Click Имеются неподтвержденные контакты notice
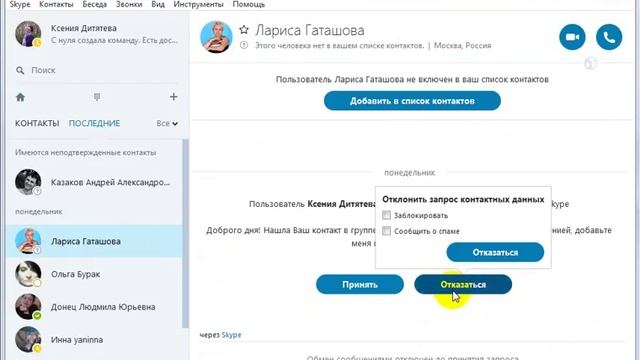The image size is (640, 360). tap(86, 153)
